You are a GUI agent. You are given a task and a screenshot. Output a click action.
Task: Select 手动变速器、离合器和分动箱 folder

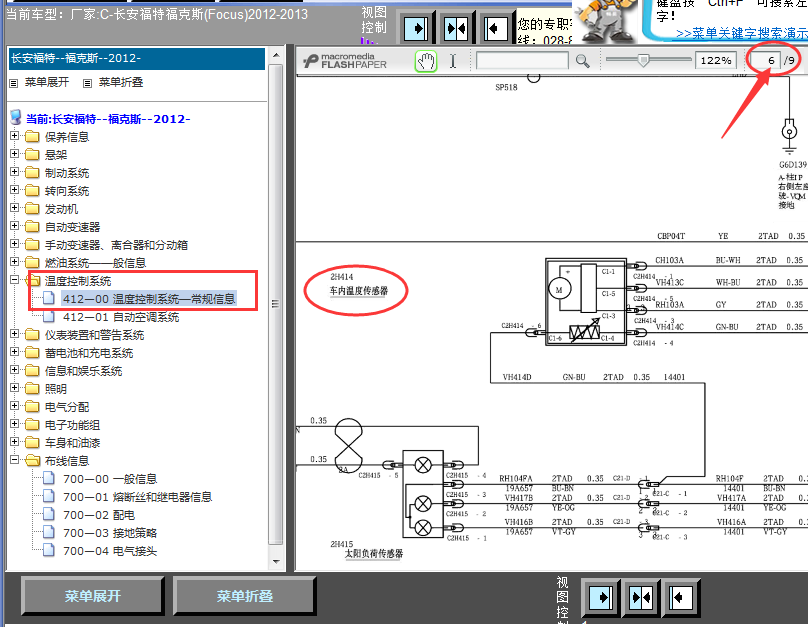coord(116,245)
